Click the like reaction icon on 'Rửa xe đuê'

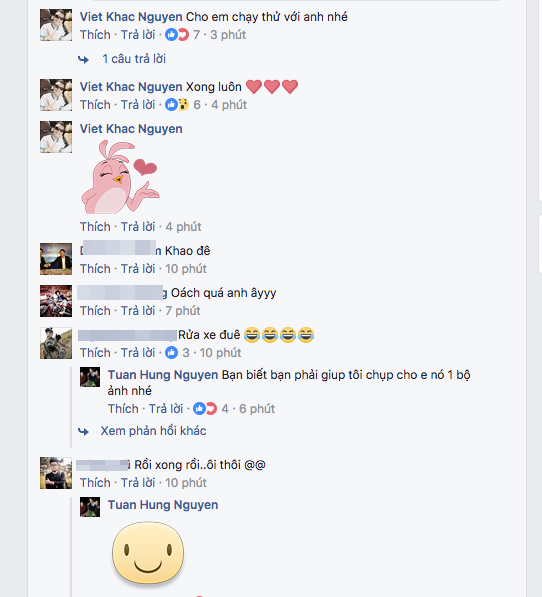pyautogui.click(x=171, y=353)
